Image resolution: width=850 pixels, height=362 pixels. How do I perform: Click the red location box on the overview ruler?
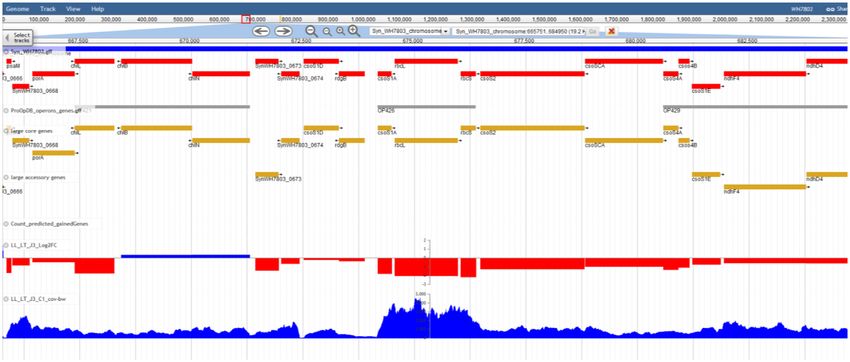246,20
